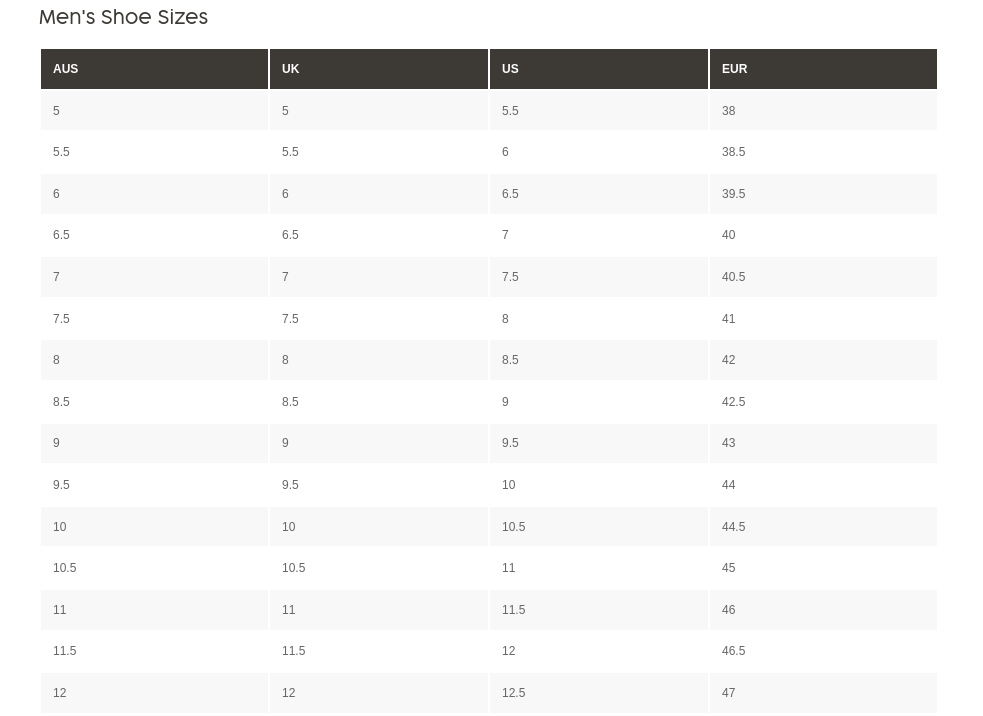Select EUR size 45 cell
This screenshot has height=716, width=983.
(x=823, y=568)
